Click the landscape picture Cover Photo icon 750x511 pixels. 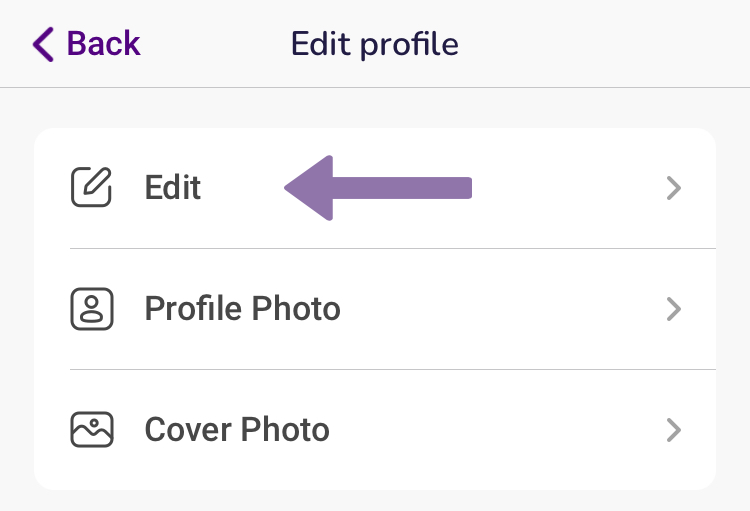pyautogui.click(x=92, y=429)
